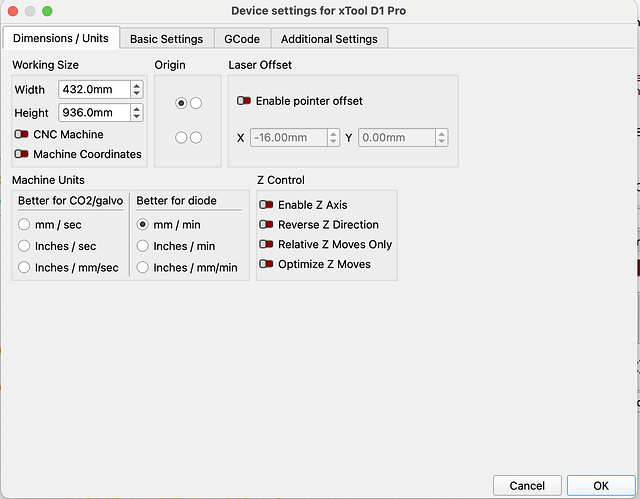640x499 pixels.
Task: Toggle Optimize Z Moves
Action: coord(266,264)
